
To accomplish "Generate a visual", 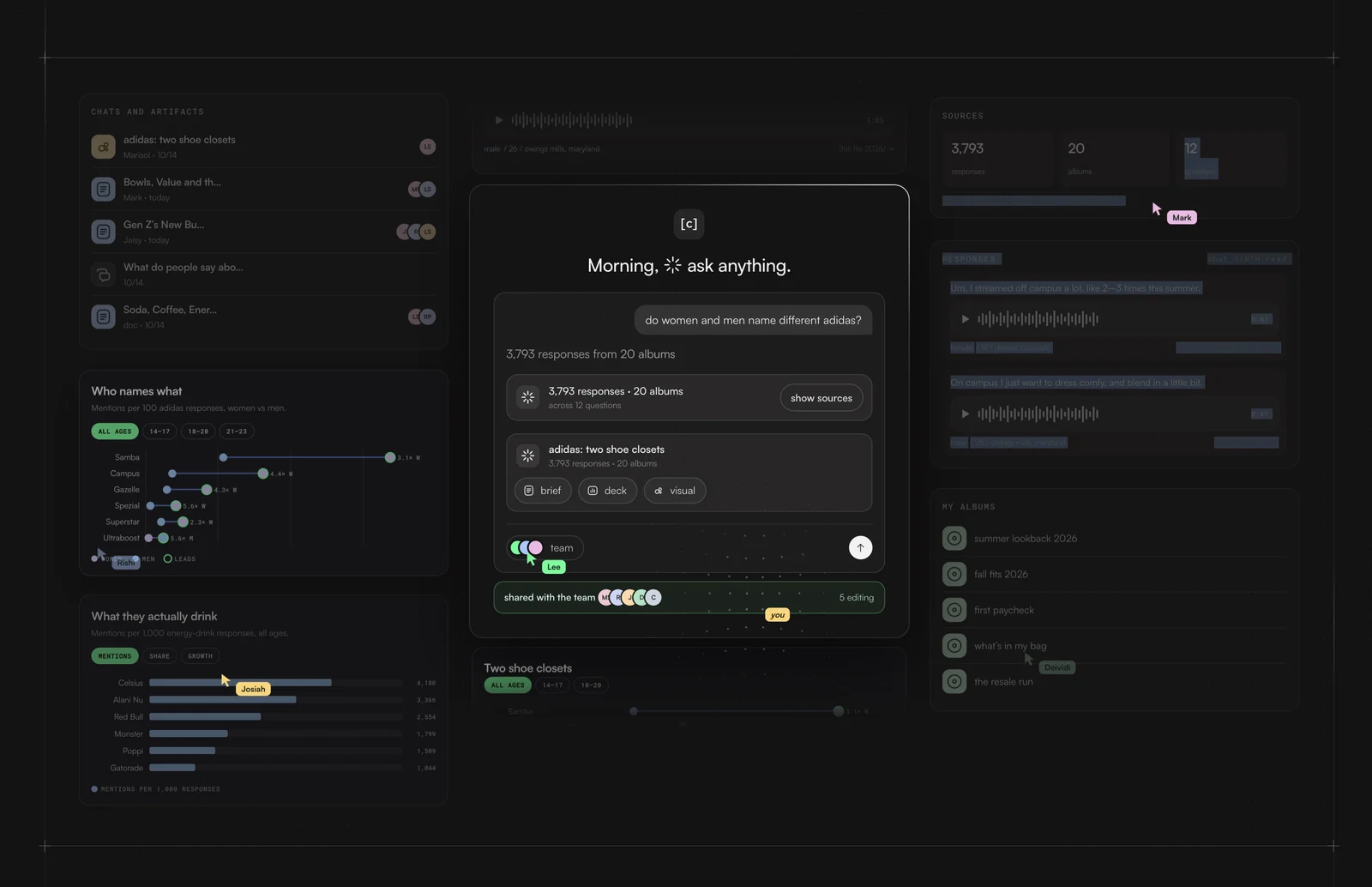I will 675,491.
